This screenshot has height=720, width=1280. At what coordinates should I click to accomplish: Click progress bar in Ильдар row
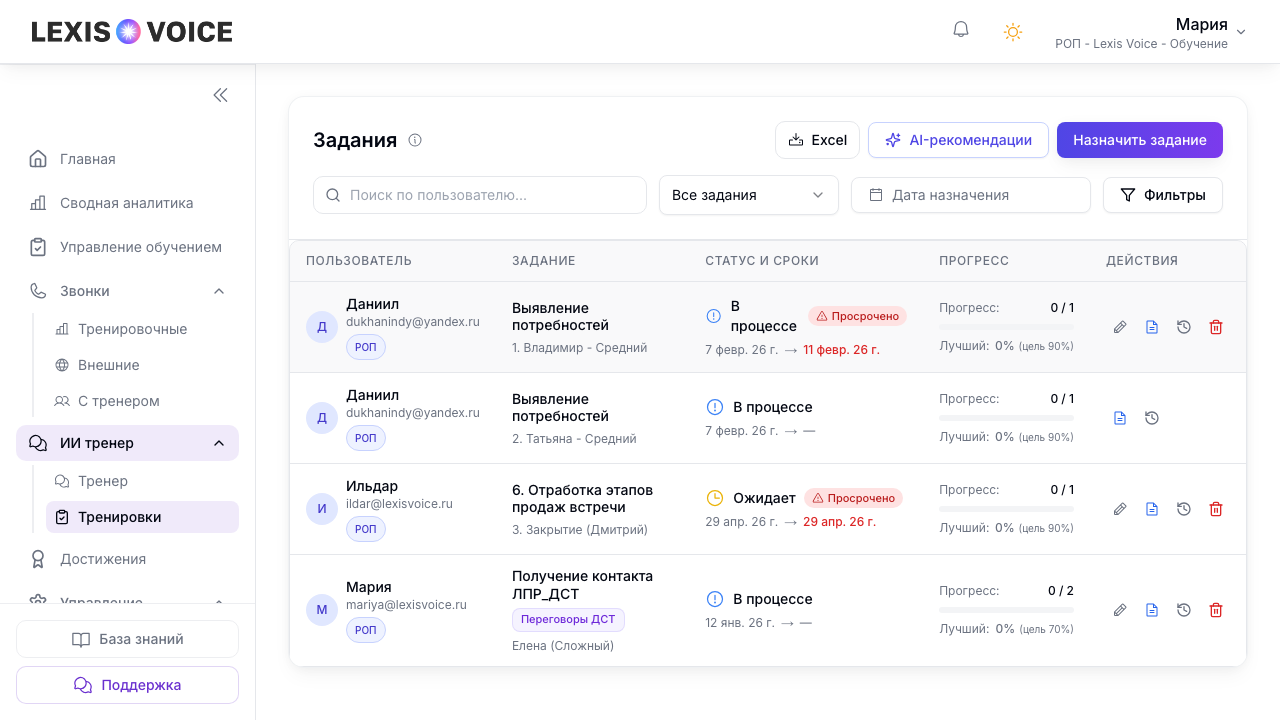1006,509
